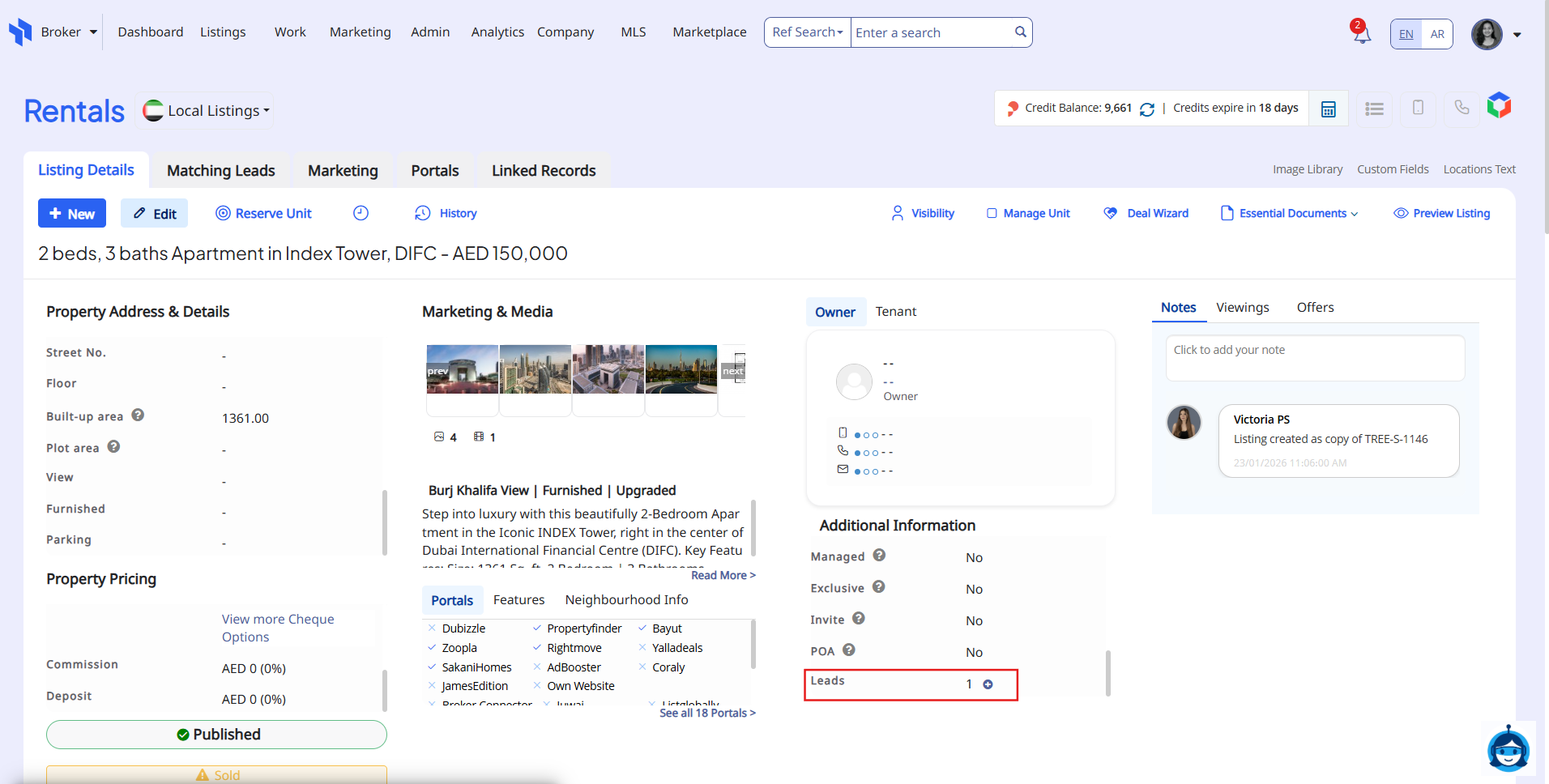The width and height of the screenshot is (1549, 784).
Task: Switch language to EN
Action: (1406, 34)
